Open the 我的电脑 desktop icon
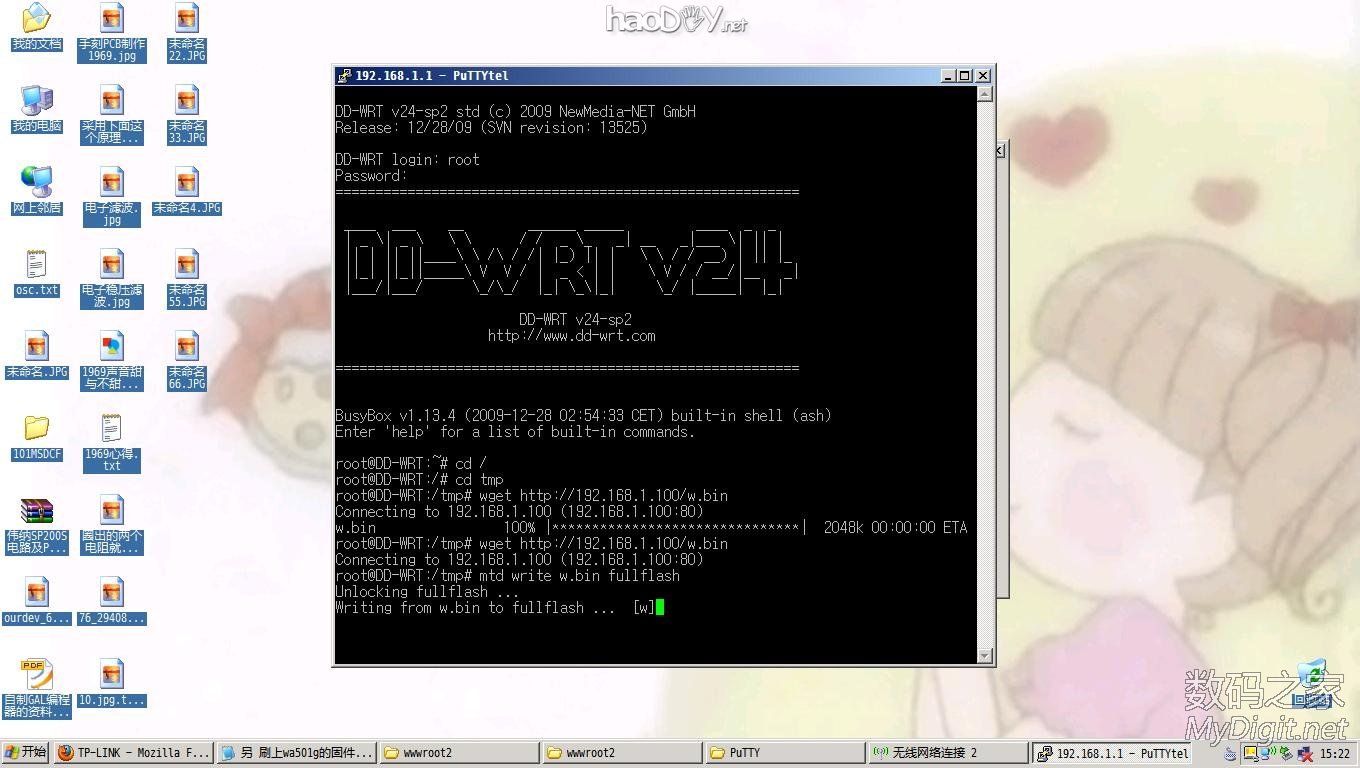1360x768 pixels. [x=36, y=102]
